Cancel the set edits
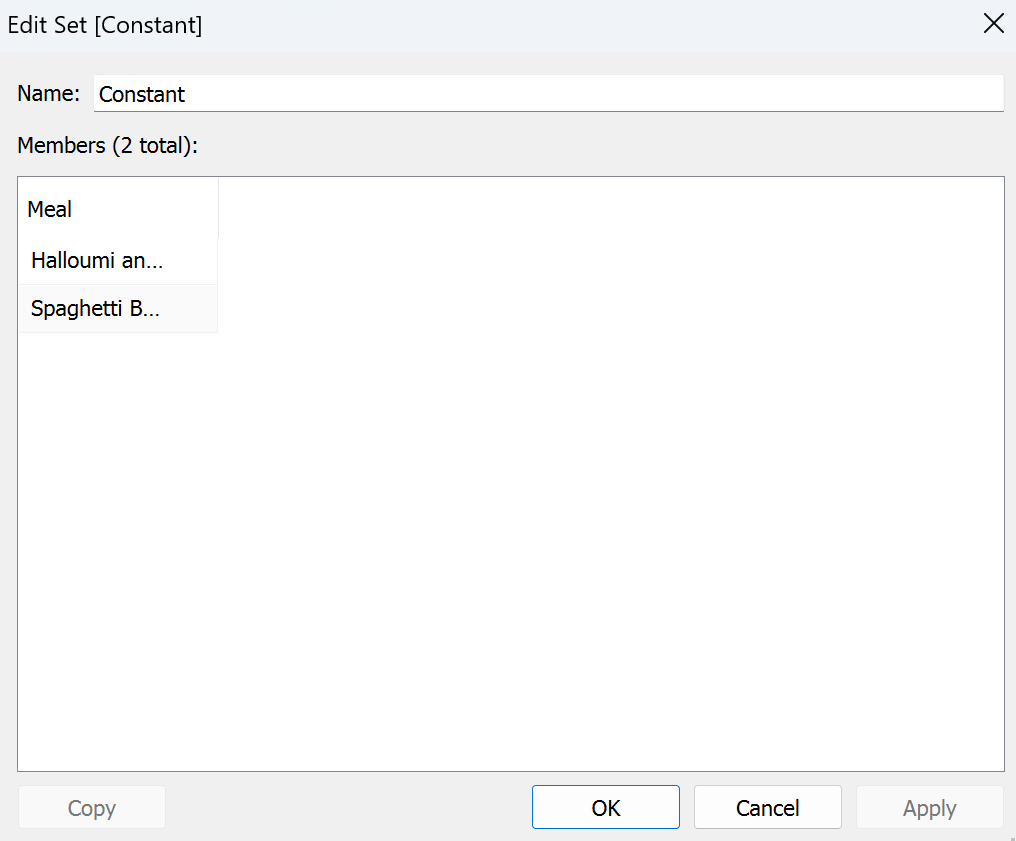Screen dimensions: 1016x841 pyautogui.click(x=767, y=808)
